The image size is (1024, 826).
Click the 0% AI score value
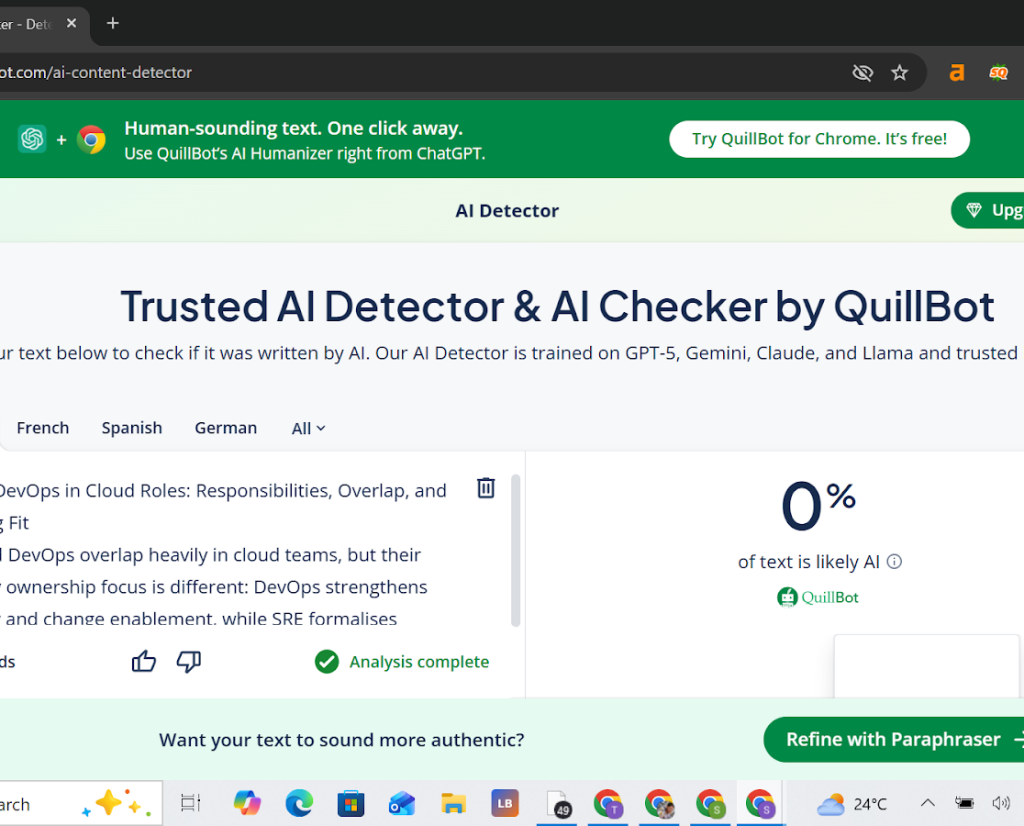coord(818,506)
